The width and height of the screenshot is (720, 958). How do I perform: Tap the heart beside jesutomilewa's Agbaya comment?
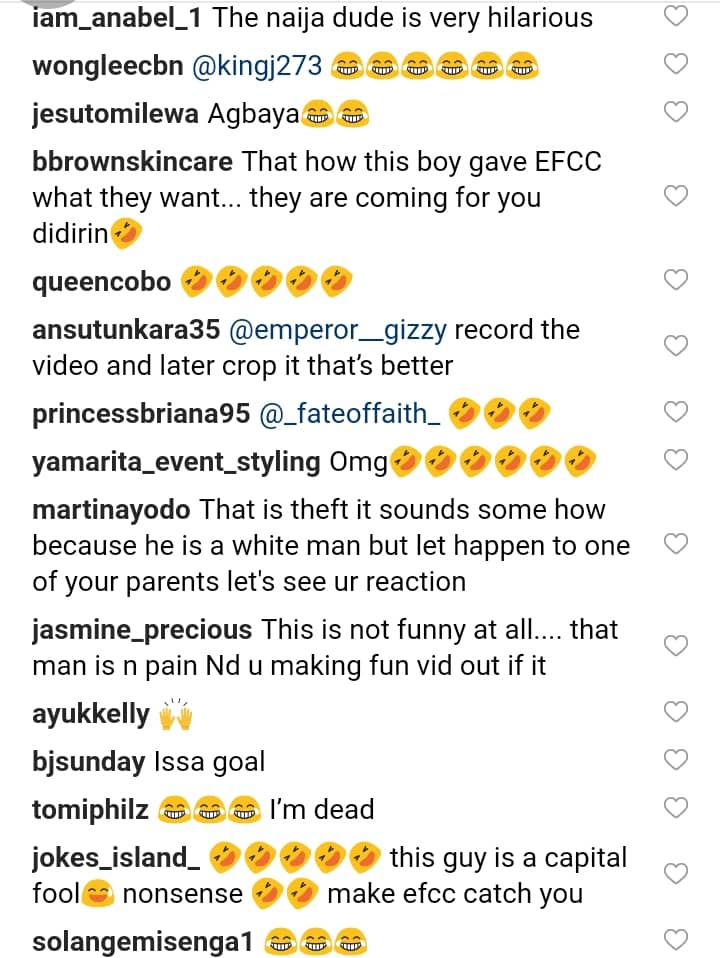pos(677,112)
